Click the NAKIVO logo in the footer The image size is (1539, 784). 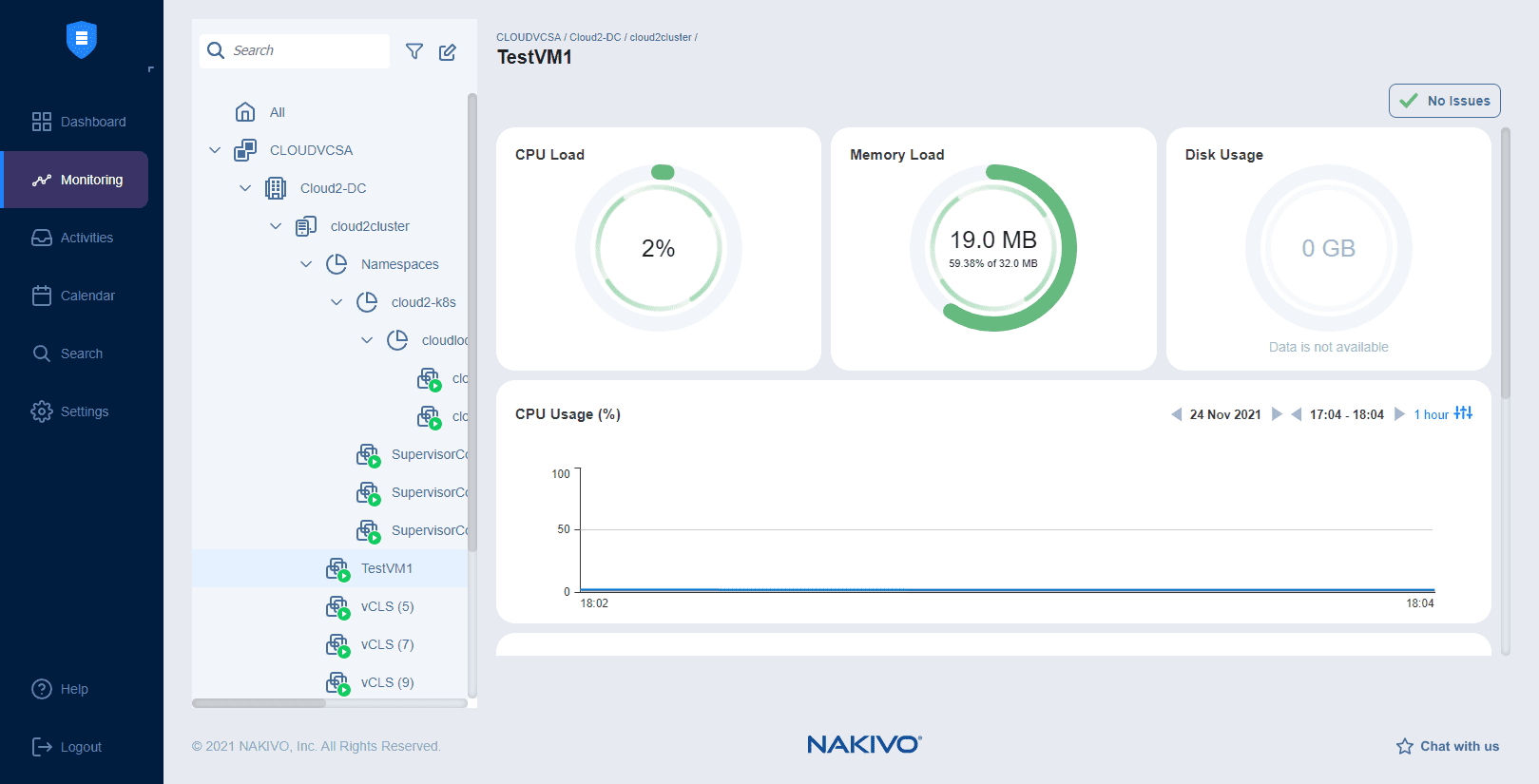pos(864,744)
